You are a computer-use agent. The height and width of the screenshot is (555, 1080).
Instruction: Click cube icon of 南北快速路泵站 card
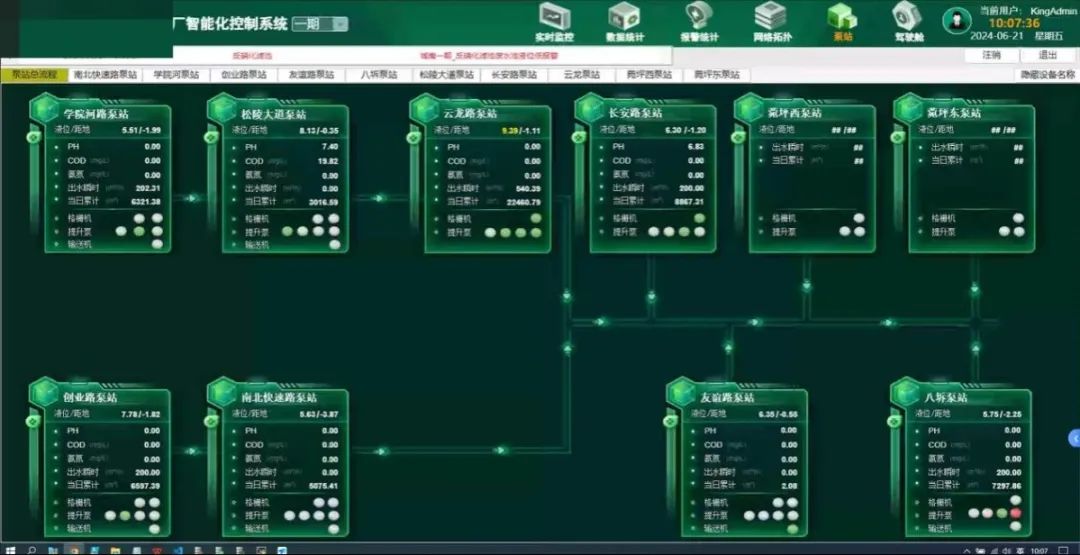[x=223, y=392]
